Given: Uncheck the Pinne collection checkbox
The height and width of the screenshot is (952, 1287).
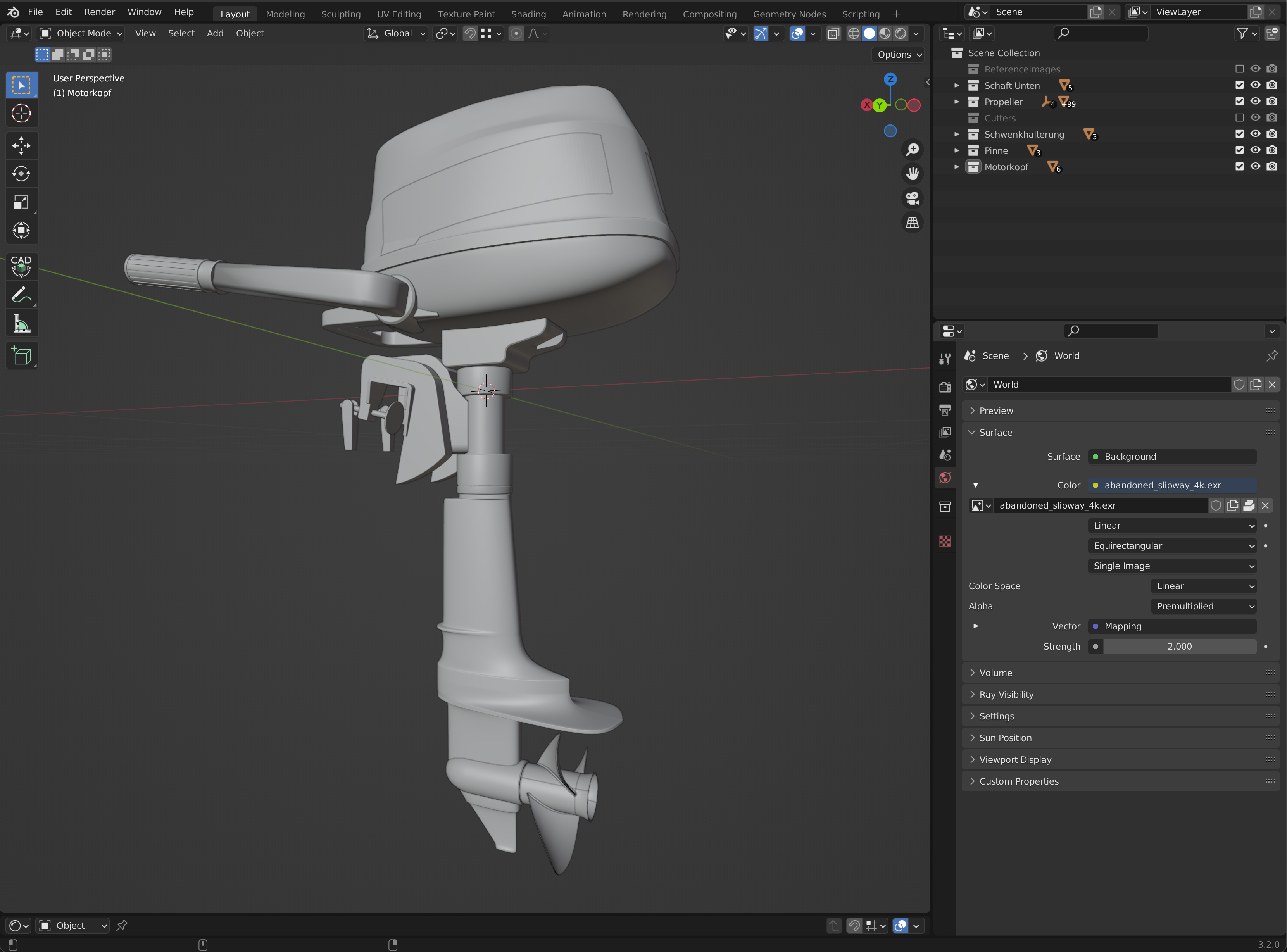Looking at the screenshot, I should 1239,150.
